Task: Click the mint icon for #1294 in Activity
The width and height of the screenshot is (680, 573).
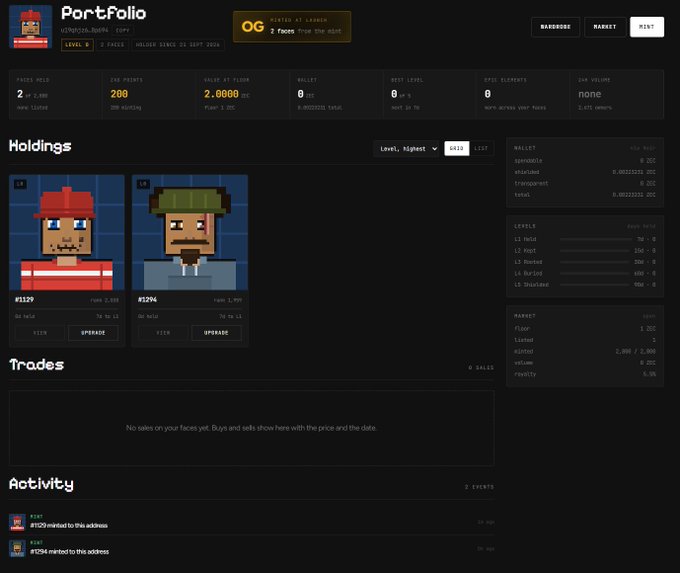Action: coord(17,548)
